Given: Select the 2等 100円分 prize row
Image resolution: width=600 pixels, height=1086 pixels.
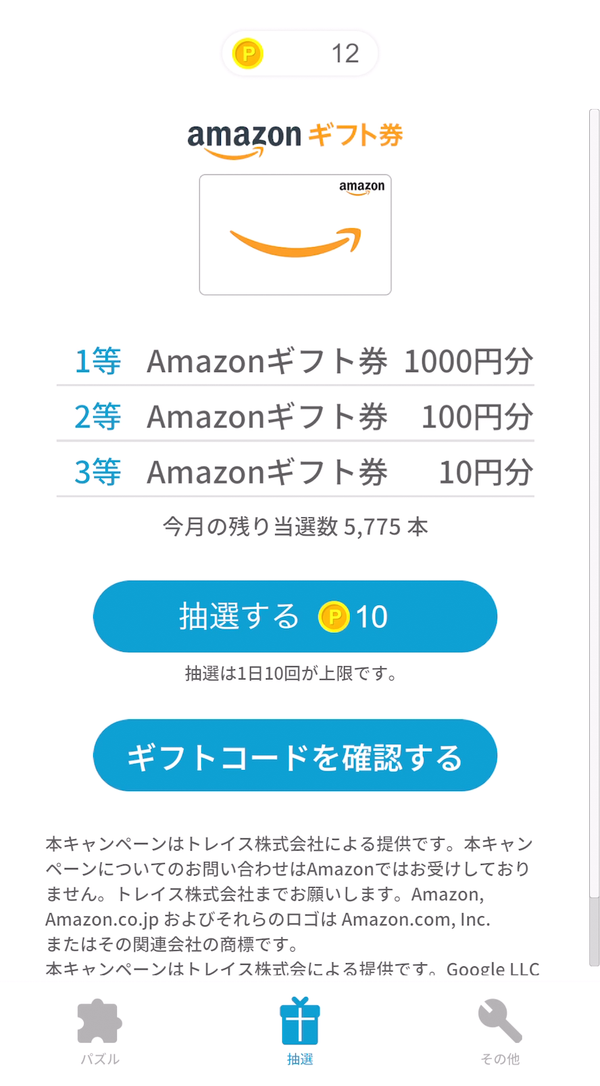Looking at the screenshot, I should [x=295, y=416].
